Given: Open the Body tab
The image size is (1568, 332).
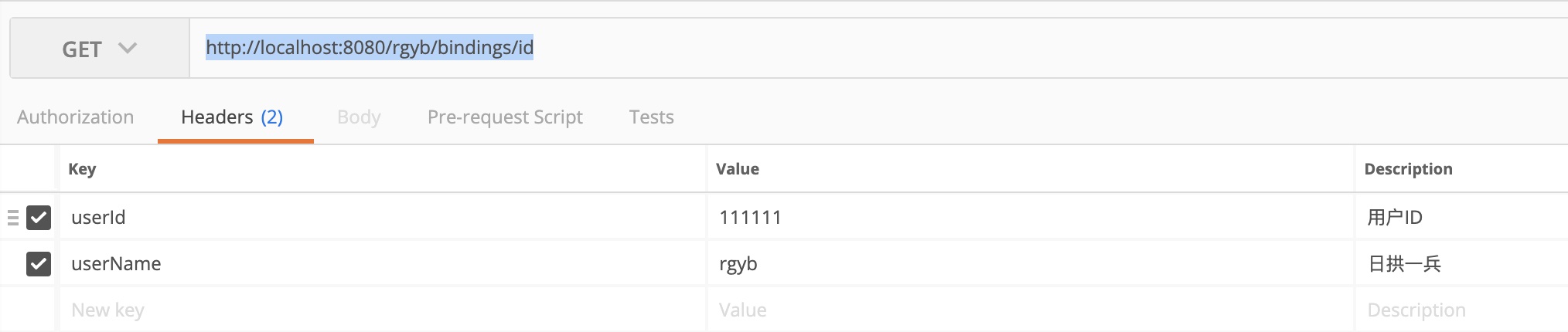Looking at the screenshot, I should click(x=359, y=117).
